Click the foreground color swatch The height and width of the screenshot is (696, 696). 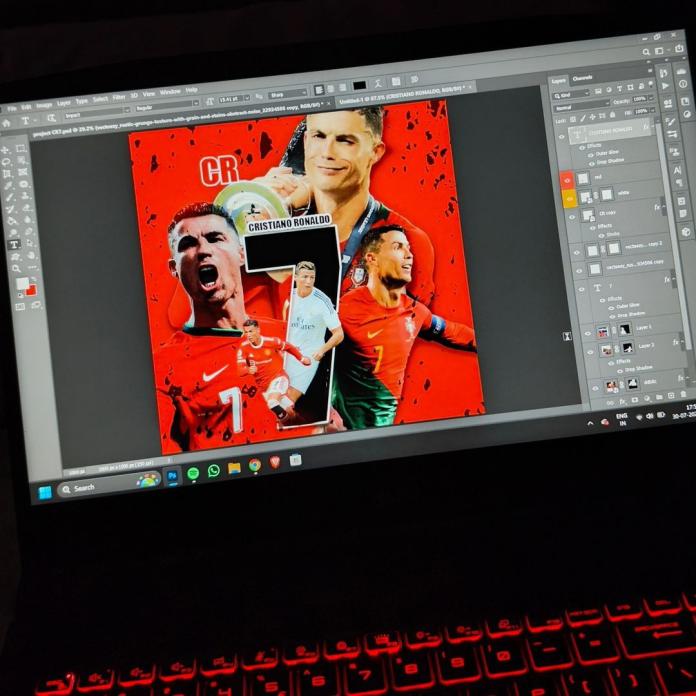click(x=22, y=283)
